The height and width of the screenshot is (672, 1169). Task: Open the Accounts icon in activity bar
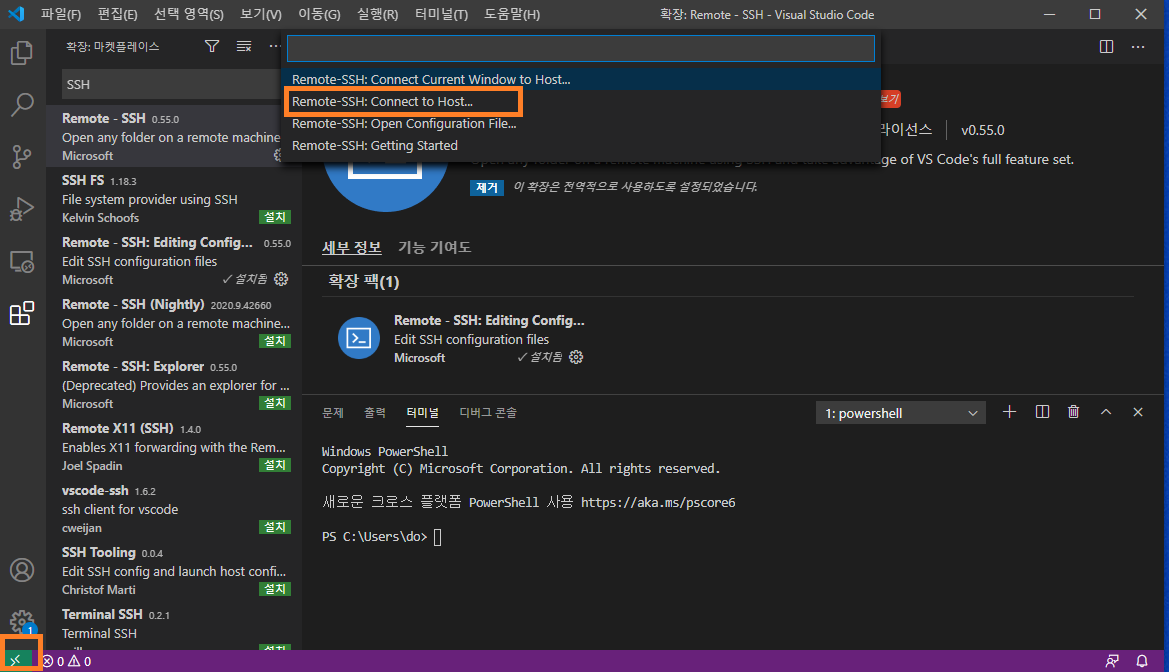pos(22,571)
